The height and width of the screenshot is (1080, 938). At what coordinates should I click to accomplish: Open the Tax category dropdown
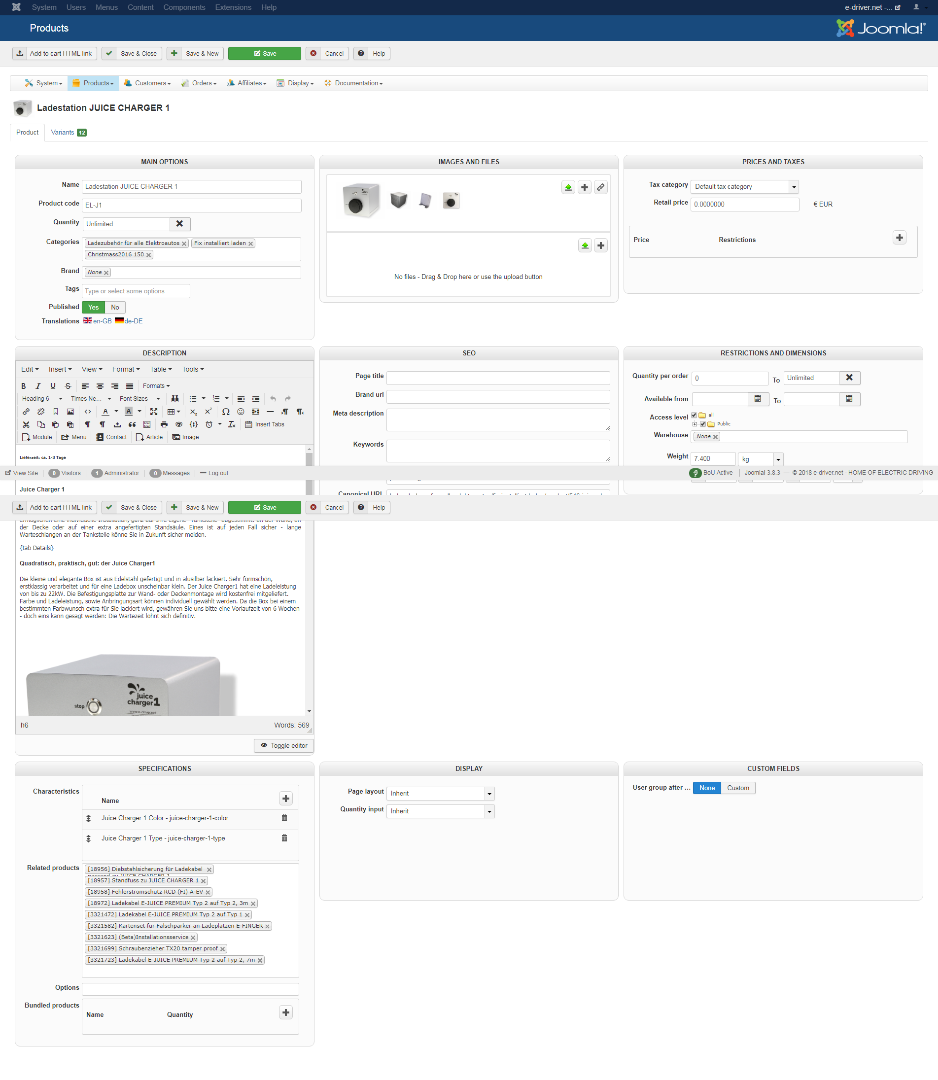coord(744,187)
